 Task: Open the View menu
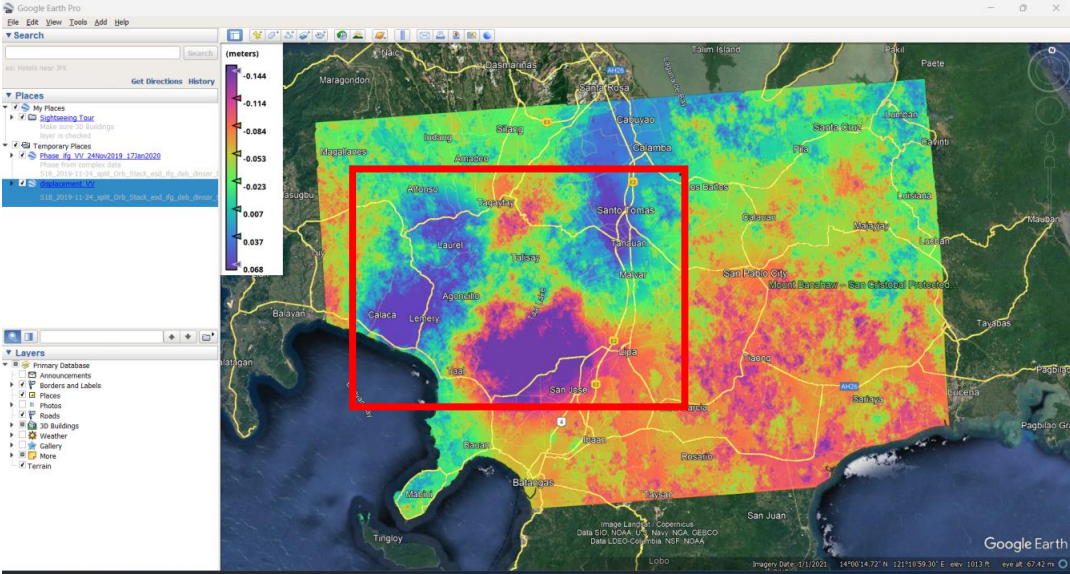tap(53, 22)
